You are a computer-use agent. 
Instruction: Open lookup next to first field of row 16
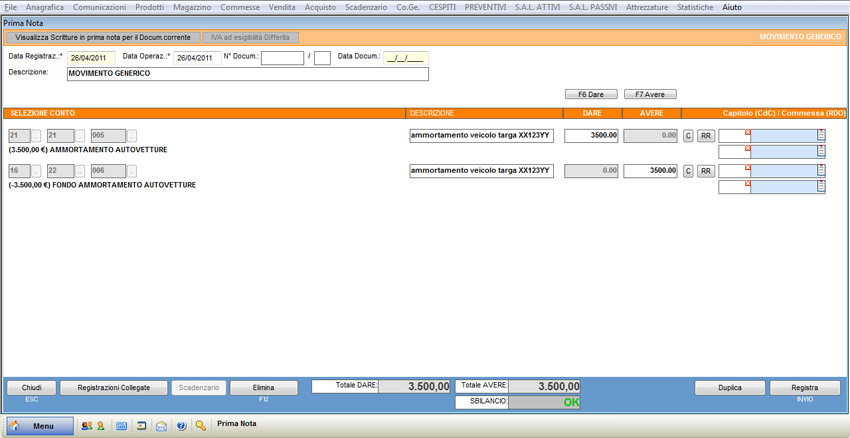[x=37, y=171]
